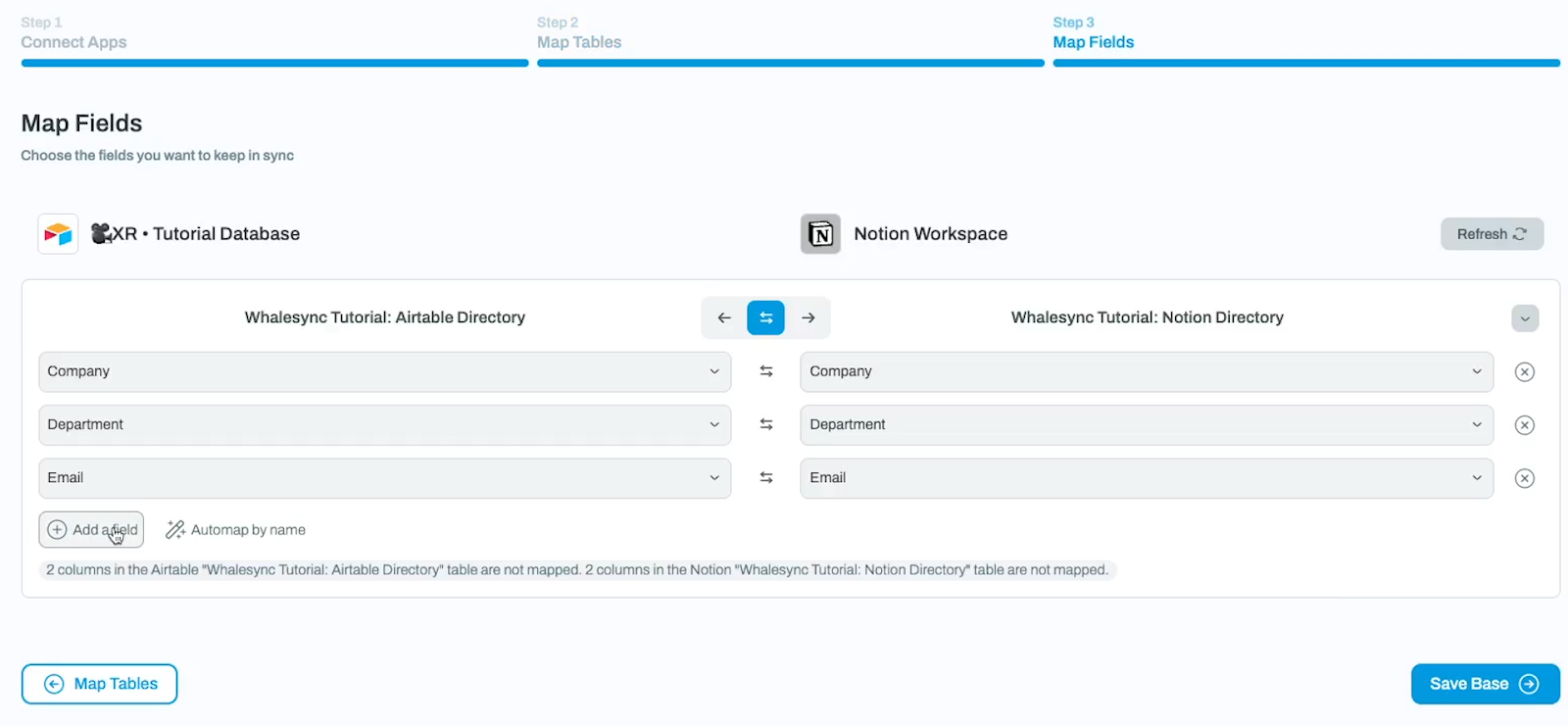
Task: Click the XR Tutorial Database name
Action: tap(195, 234)
